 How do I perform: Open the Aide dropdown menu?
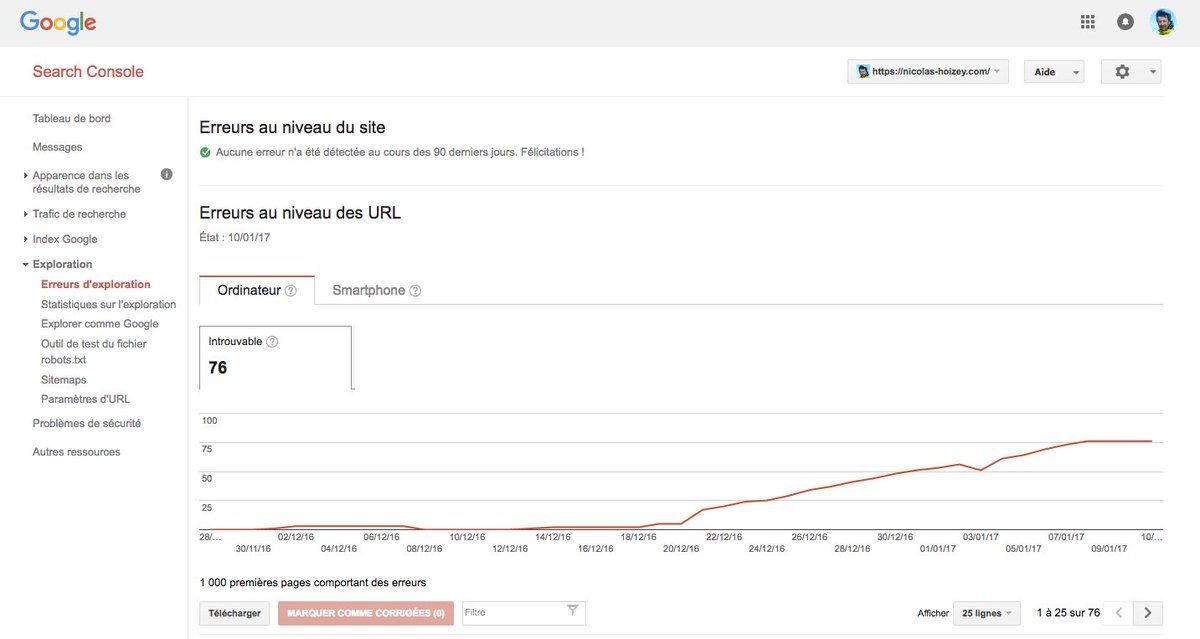[1053, 72]
